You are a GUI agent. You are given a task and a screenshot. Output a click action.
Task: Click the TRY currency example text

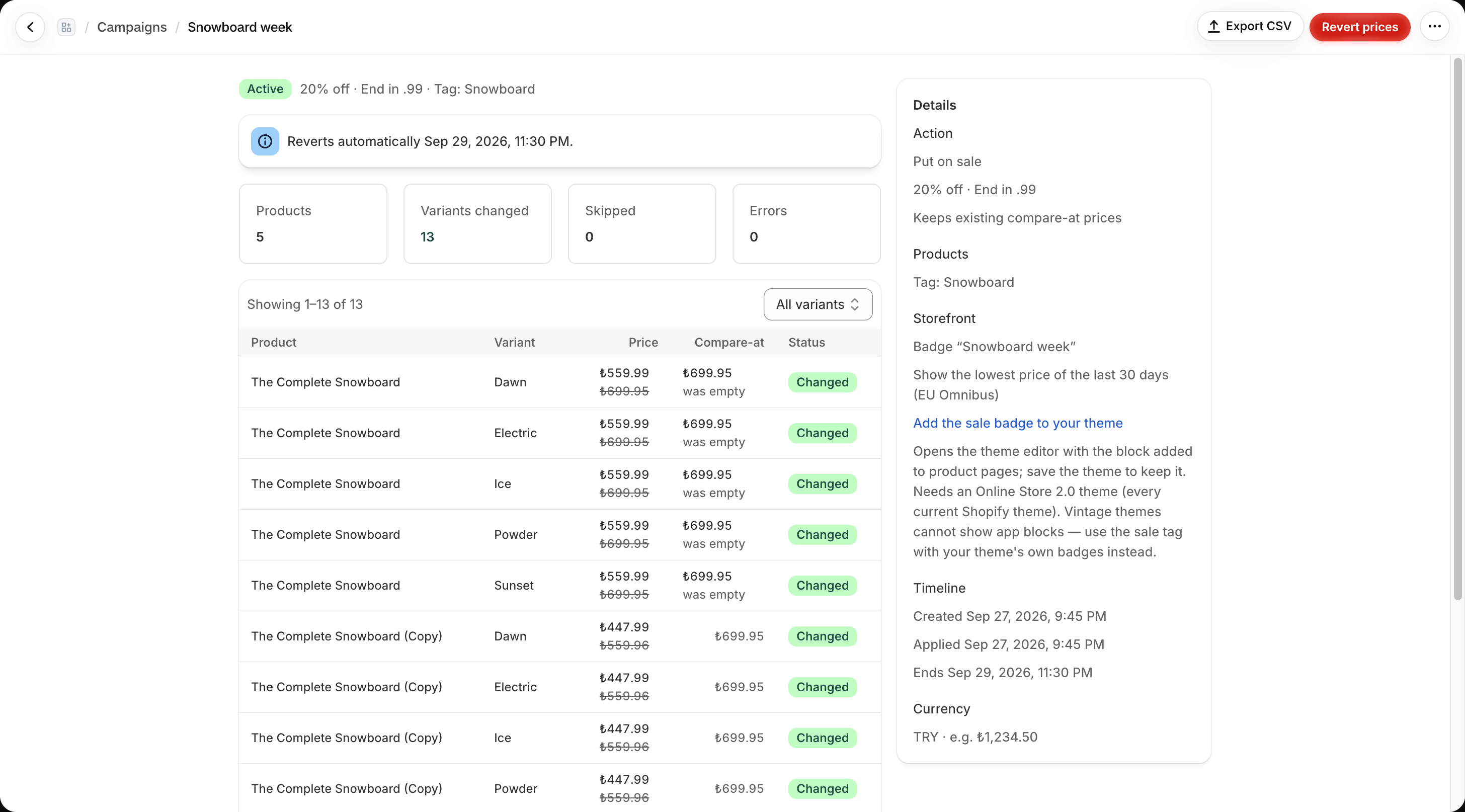[x=975, y=737]
